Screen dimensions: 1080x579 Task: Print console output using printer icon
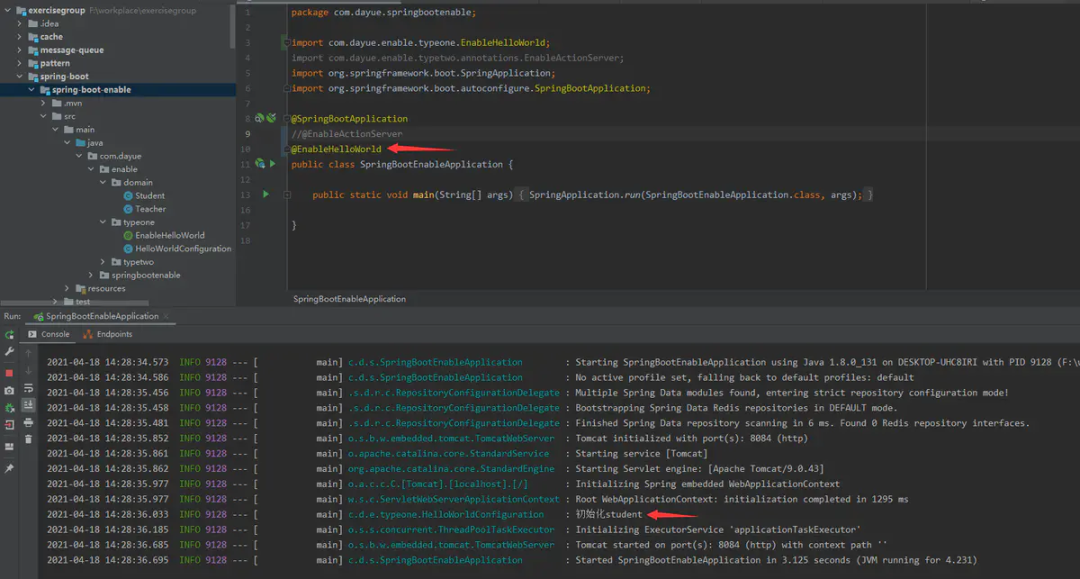(x=28, y=422)
